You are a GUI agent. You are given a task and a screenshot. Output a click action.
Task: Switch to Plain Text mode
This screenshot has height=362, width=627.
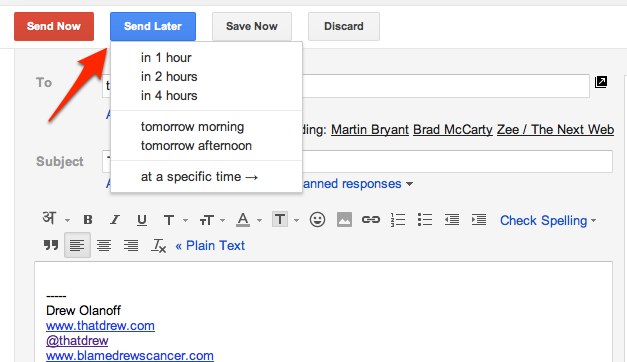210,245
